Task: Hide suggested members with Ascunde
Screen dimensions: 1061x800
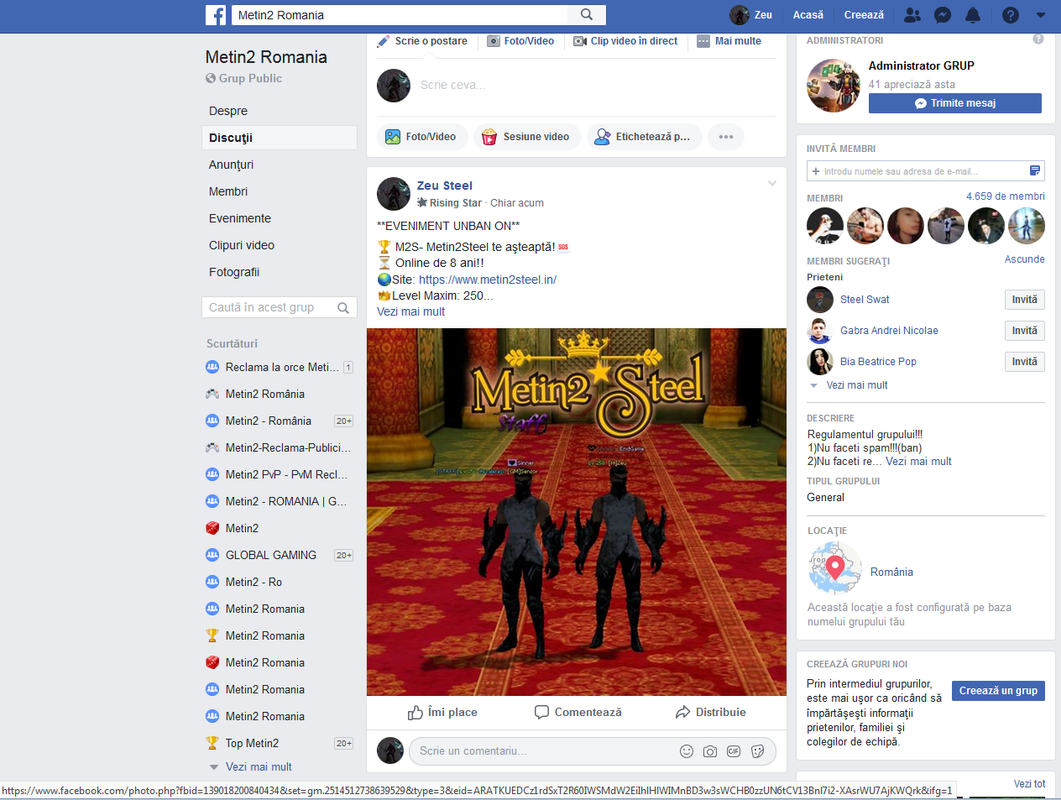Action: point(1024,259)
